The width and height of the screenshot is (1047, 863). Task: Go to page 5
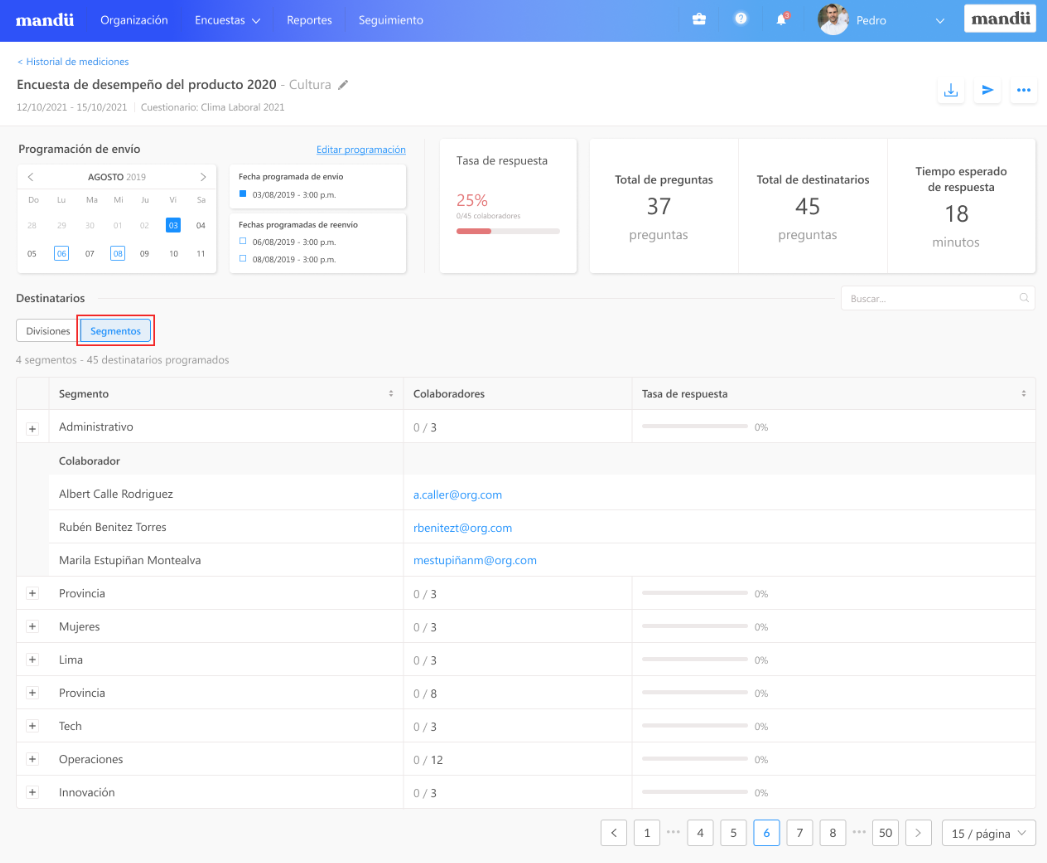tap(733, 833)
